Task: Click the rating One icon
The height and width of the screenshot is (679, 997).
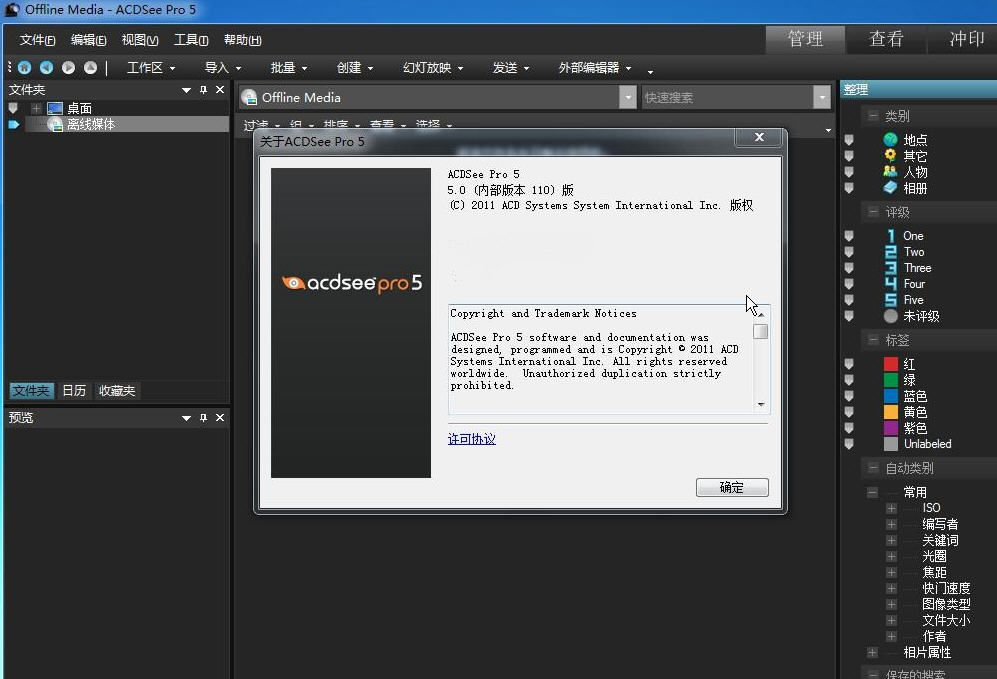Action: coord(890,236)
